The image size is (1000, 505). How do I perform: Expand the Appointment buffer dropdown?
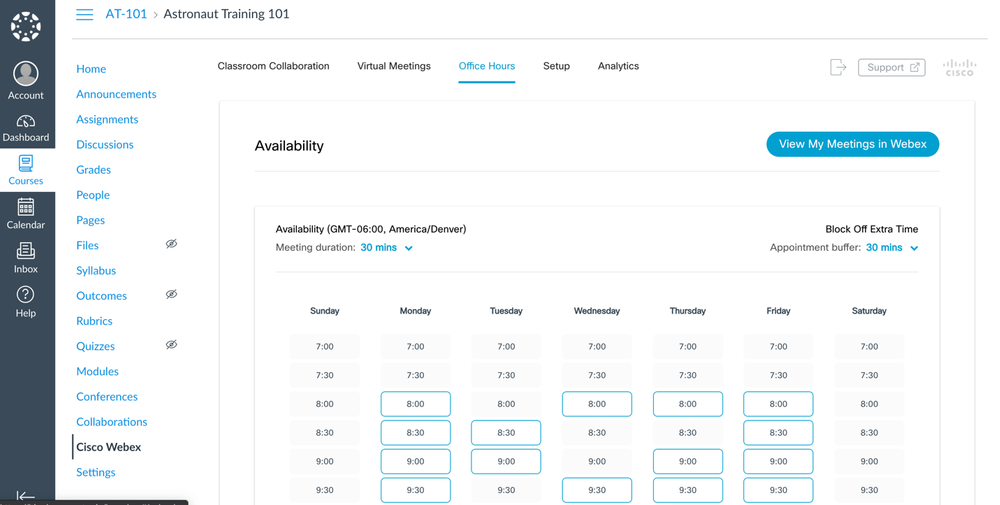(892, 247)
